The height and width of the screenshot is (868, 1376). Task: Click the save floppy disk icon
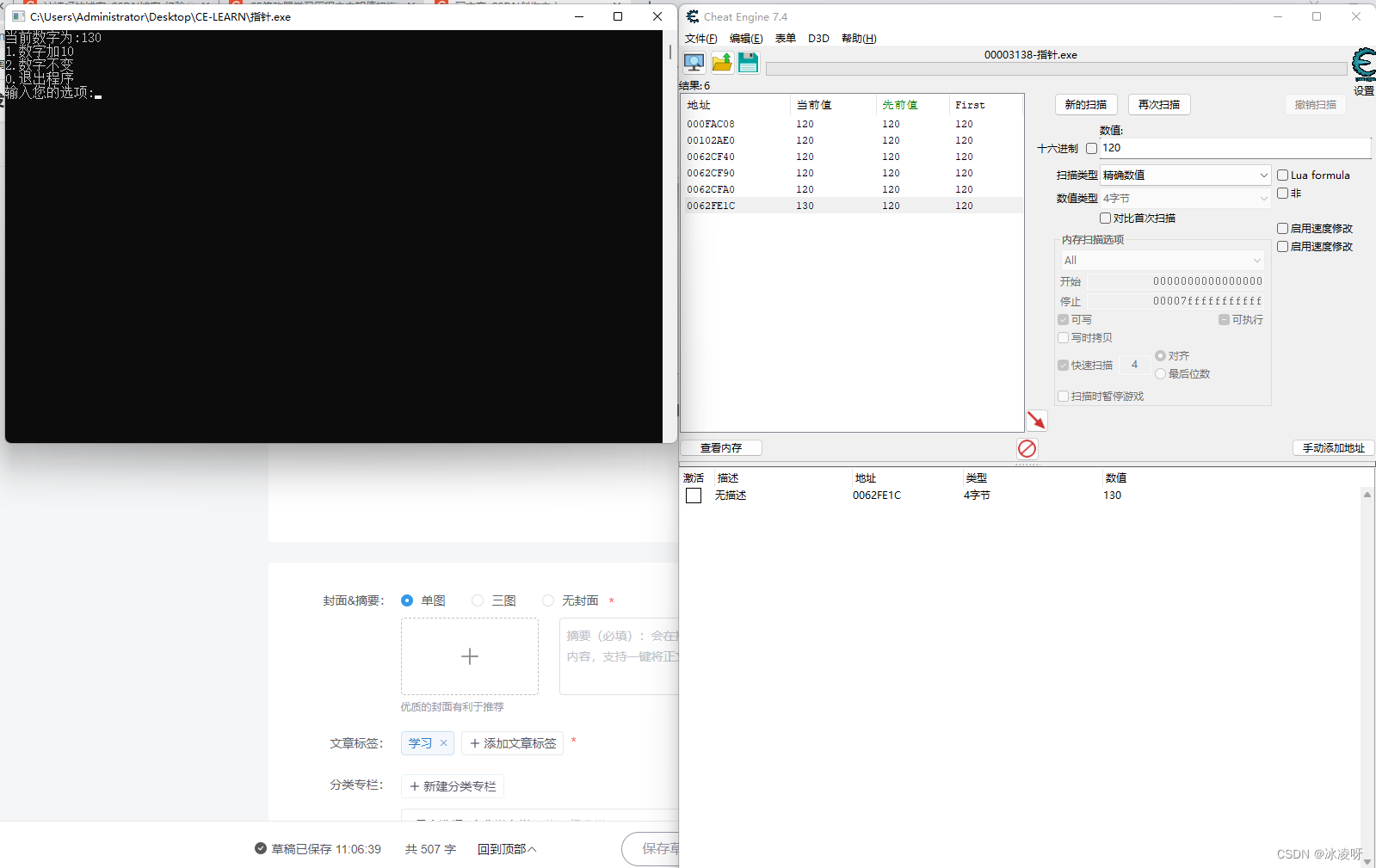(749, 62)
